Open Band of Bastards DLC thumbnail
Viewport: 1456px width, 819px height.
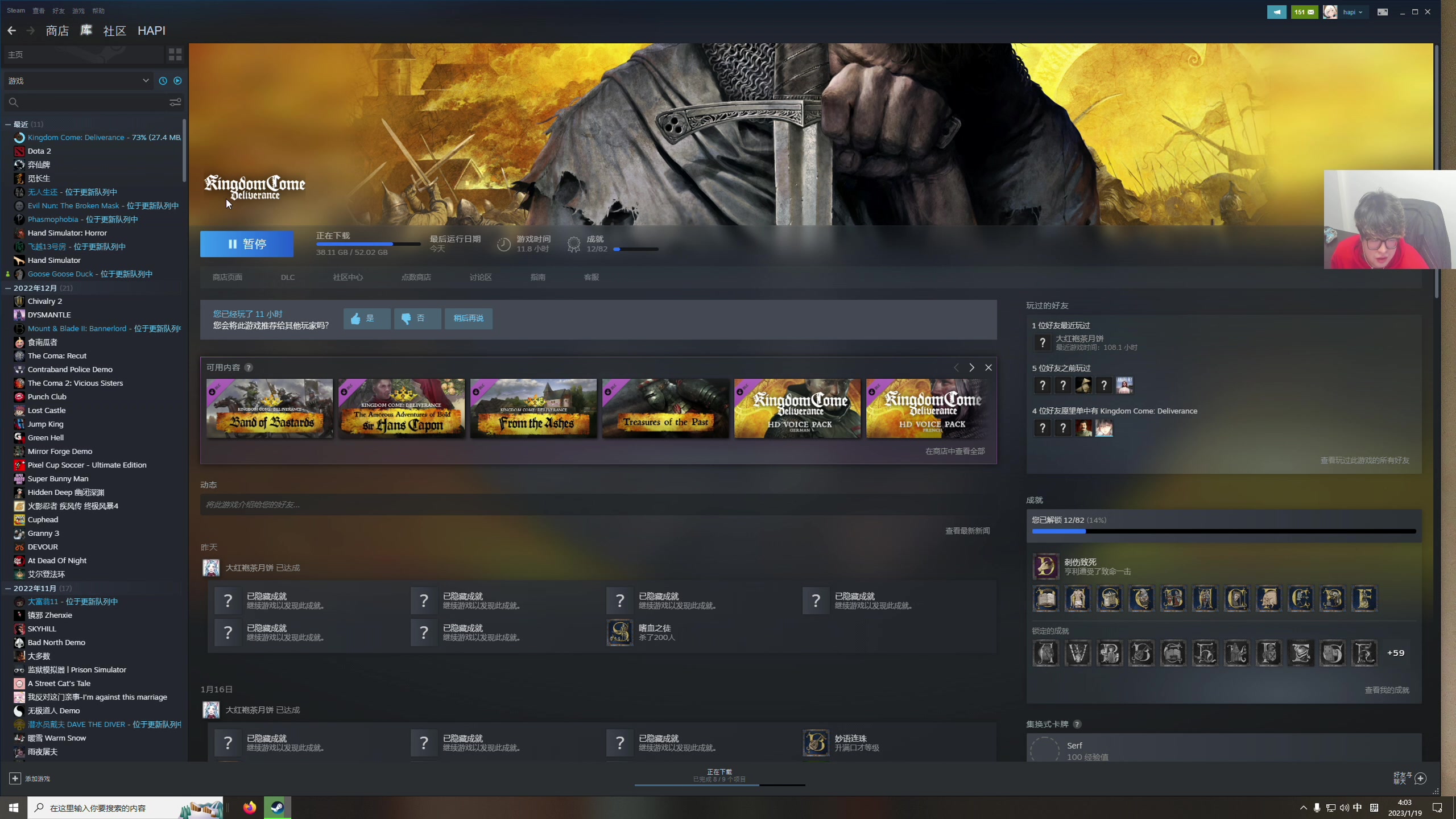tap(270, 408)
